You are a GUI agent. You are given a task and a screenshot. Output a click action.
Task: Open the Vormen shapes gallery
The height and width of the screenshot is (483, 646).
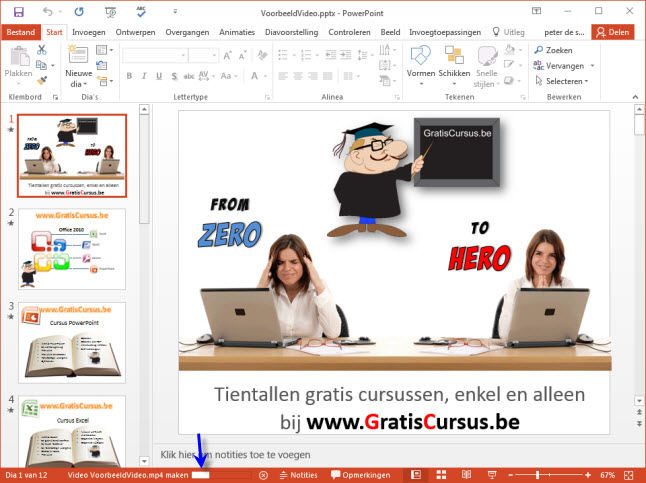point(421,66)
